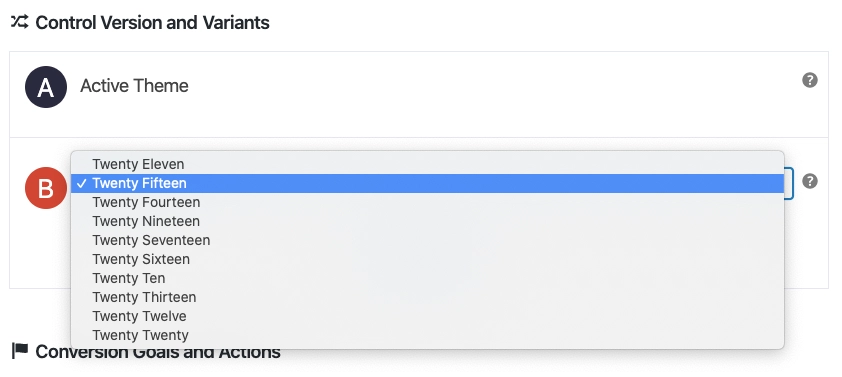The height and width of the screenshot is (377, 842).
Task: Click the flag icon by Conversion Goals
Action: tap(20, 351)
